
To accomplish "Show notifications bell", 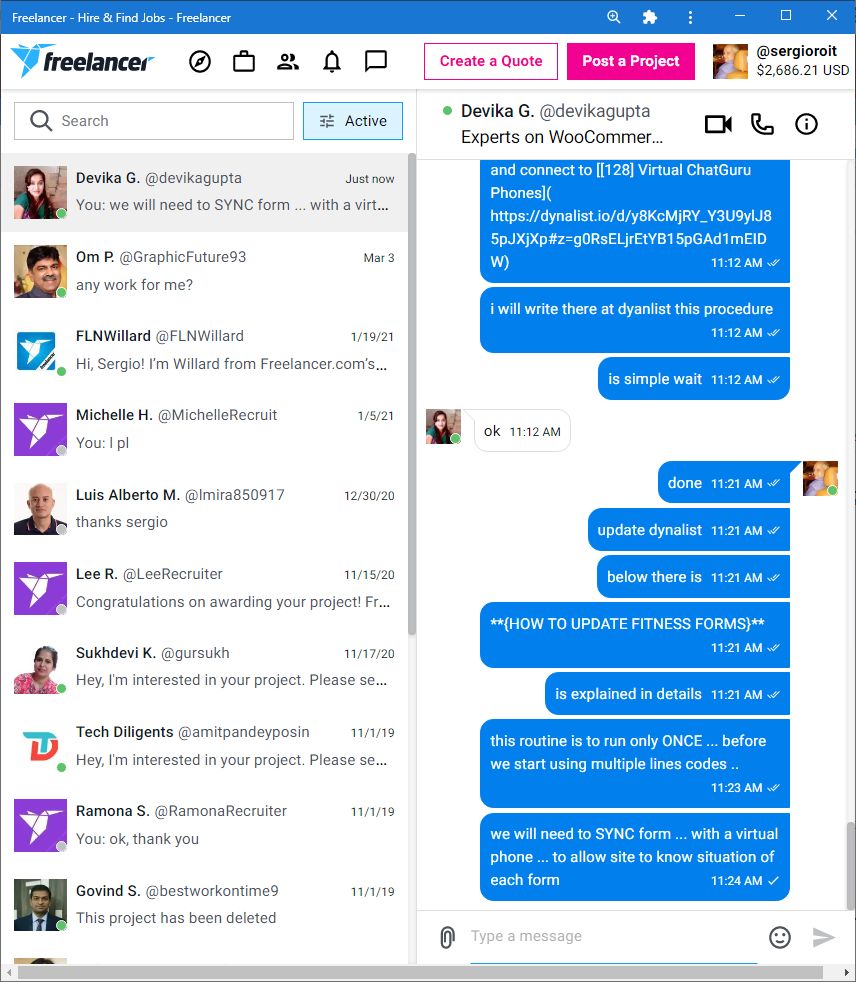I will pyautogui.click(x=332, y=61).
